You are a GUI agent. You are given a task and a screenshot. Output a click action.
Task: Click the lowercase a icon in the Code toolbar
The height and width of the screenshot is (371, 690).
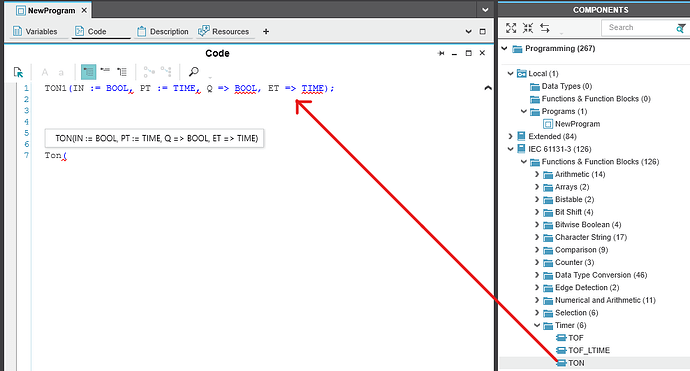click(61, 73)
